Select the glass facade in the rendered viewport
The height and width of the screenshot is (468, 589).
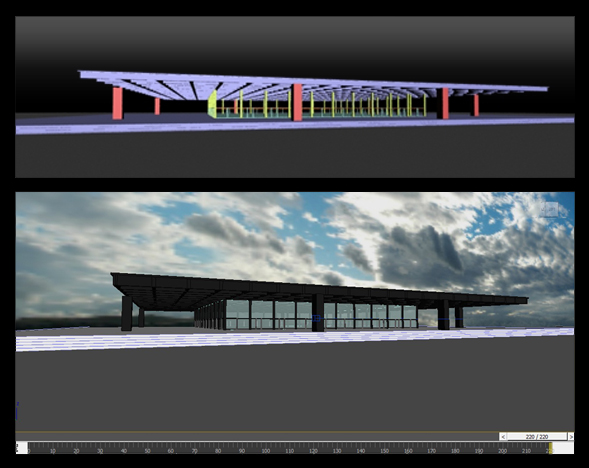pyautogui.click(x=321, y=315)
